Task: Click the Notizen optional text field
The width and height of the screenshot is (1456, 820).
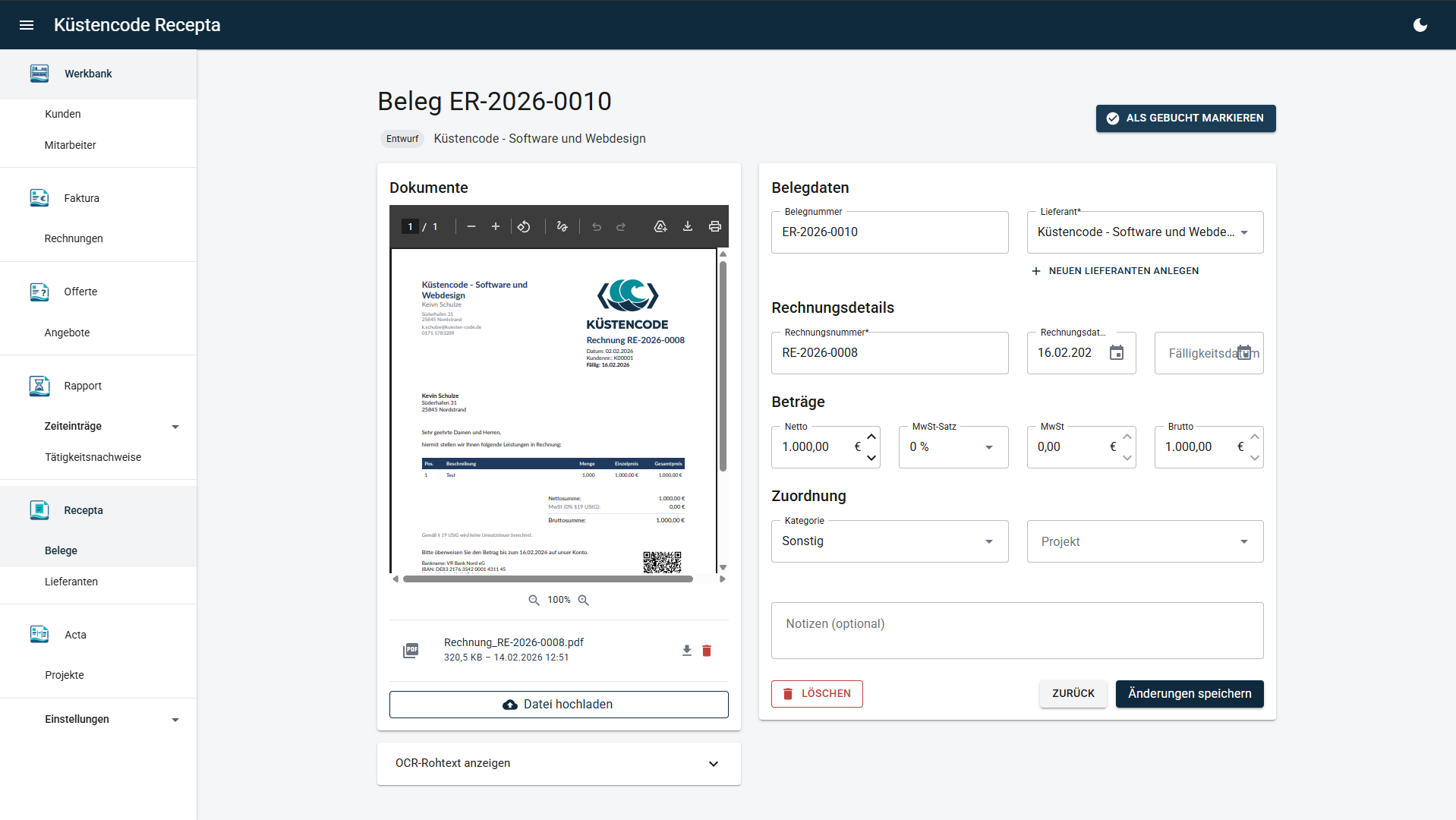Action: 1016,630
